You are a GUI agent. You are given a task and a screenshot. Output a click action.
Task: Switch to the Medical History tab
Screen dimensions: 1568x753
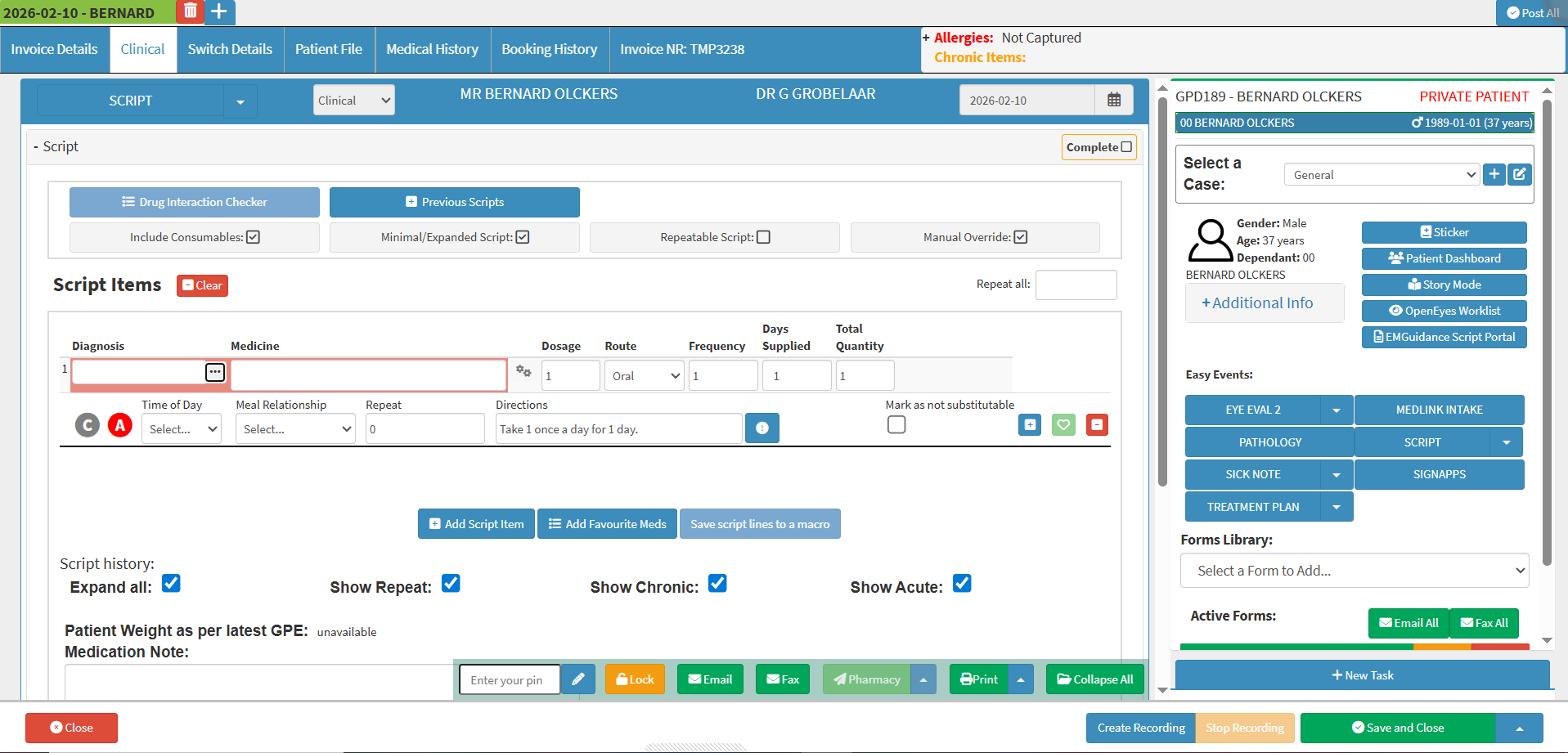click(432, 49)
